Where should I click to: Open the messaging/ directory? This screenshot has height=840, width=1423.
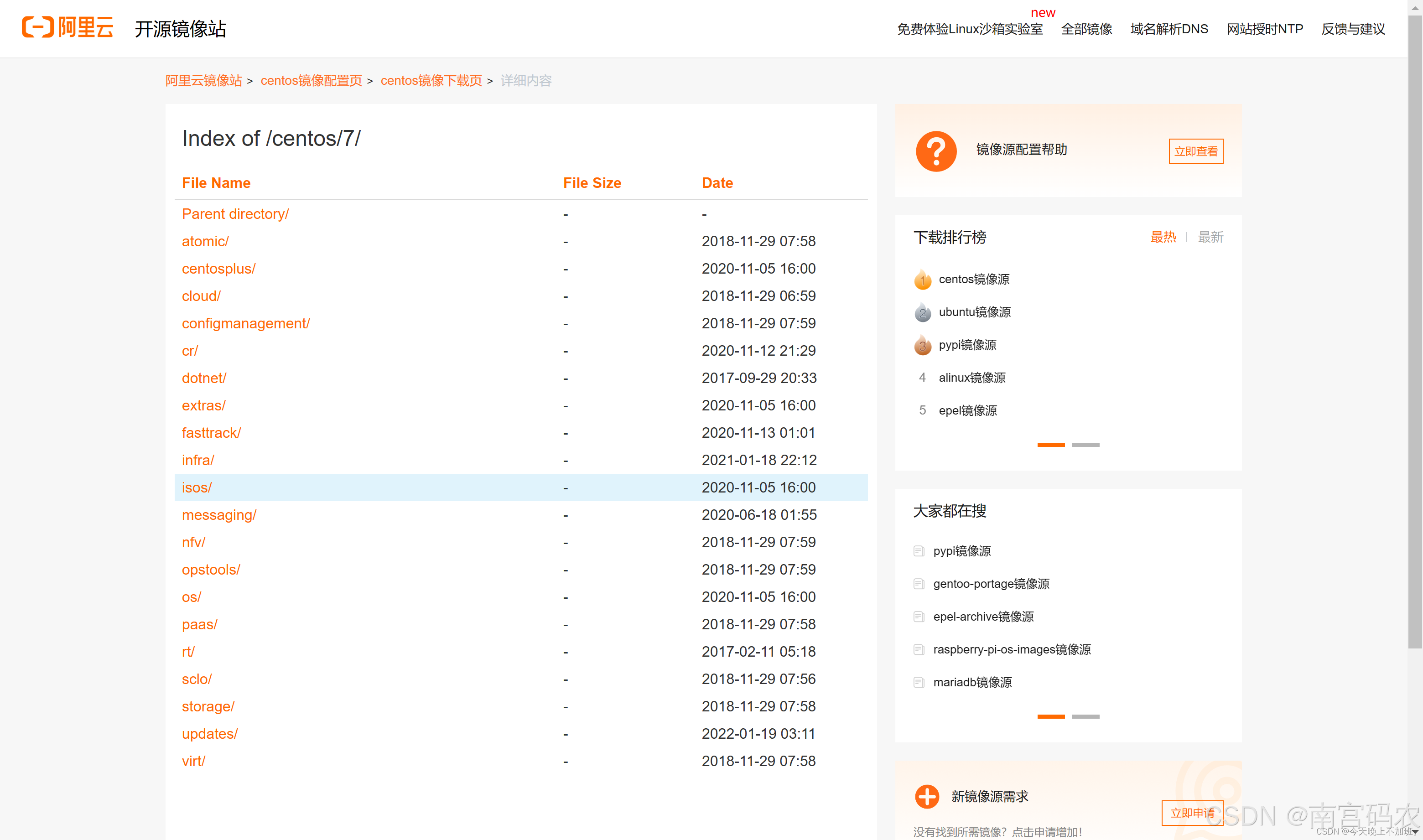coord(219,514)
